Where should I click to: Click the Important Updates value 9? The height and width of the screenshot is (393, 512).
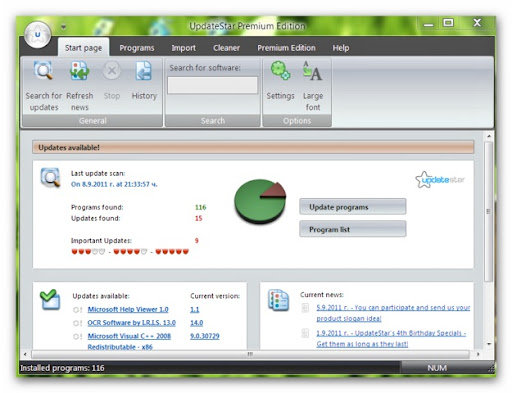point(197,240)
